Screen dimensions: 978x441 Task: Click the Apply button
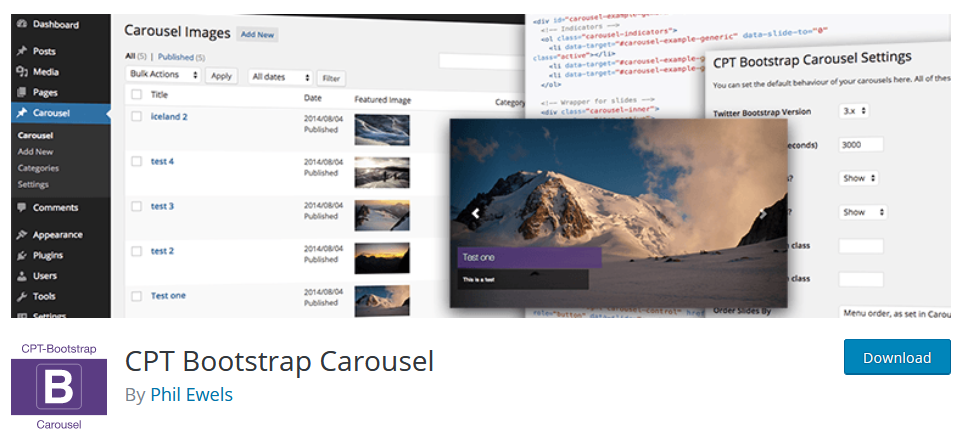[x=221, y=76]
